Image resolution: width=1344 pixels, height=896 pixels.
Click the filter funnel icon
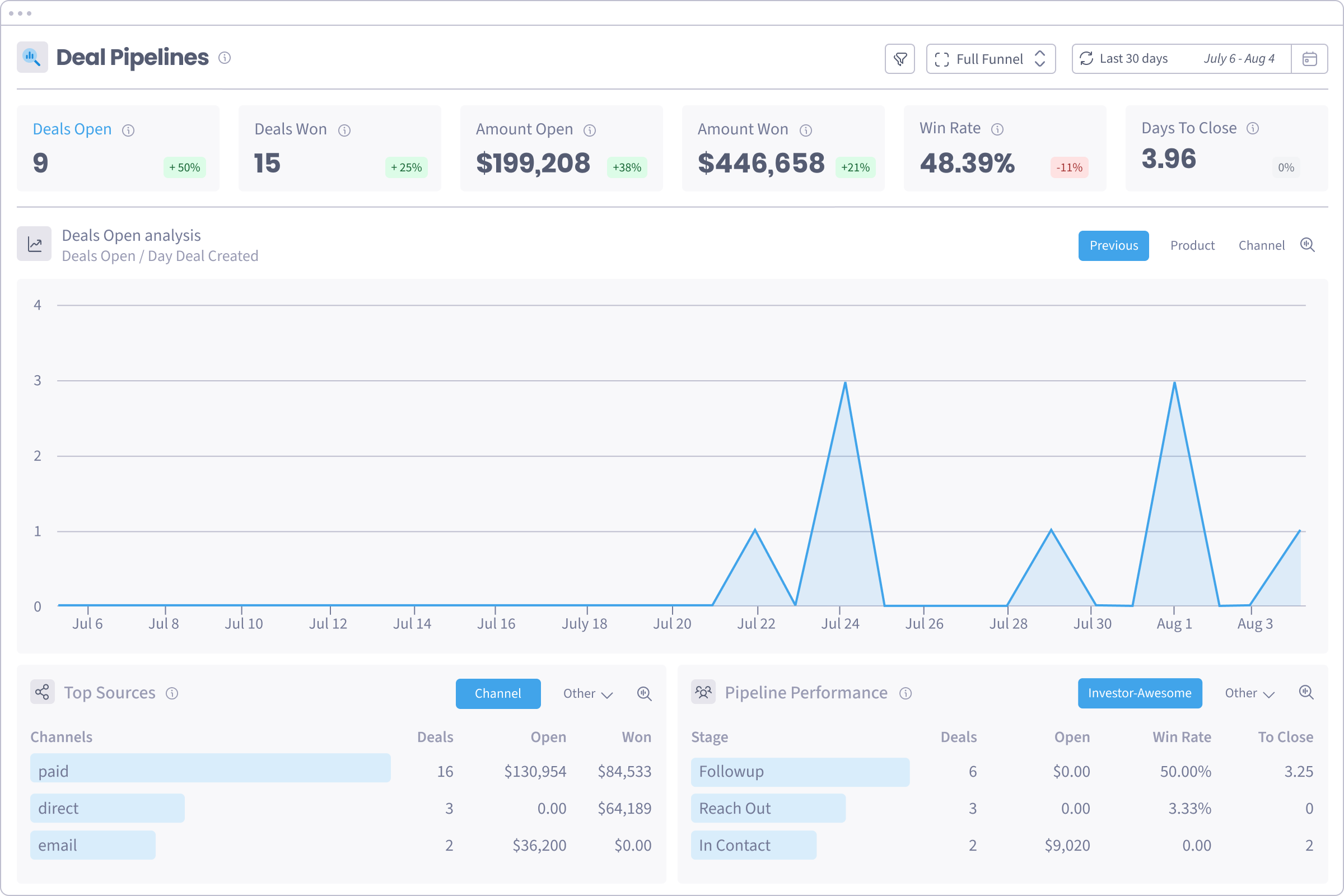point(900,59)
